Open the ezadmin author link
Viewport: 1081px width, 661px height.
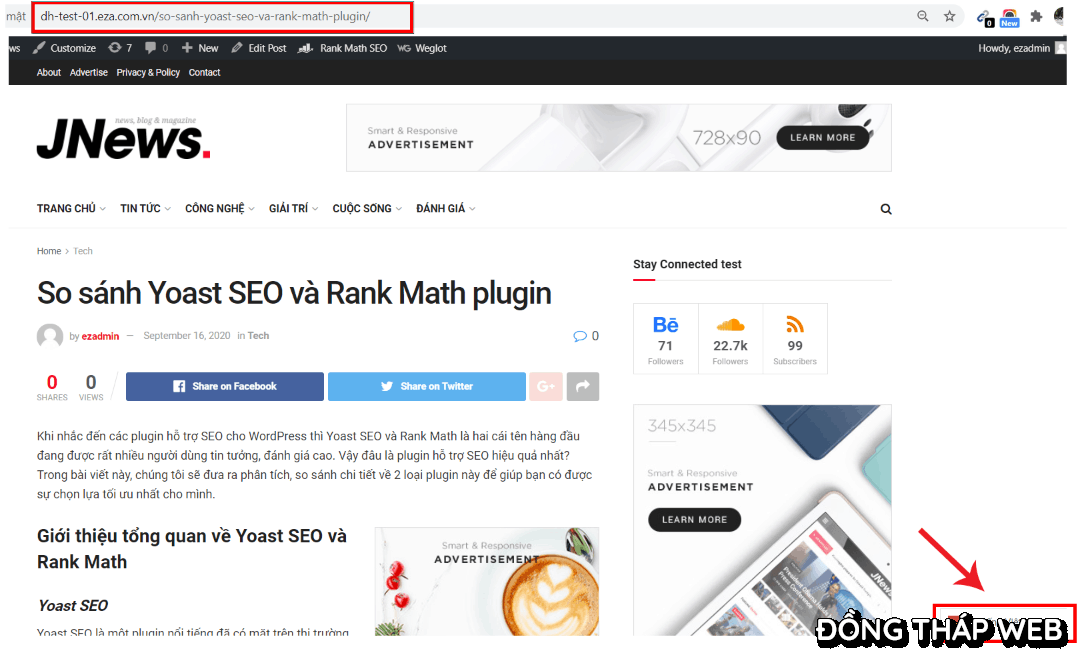click(x=100, y=337)
